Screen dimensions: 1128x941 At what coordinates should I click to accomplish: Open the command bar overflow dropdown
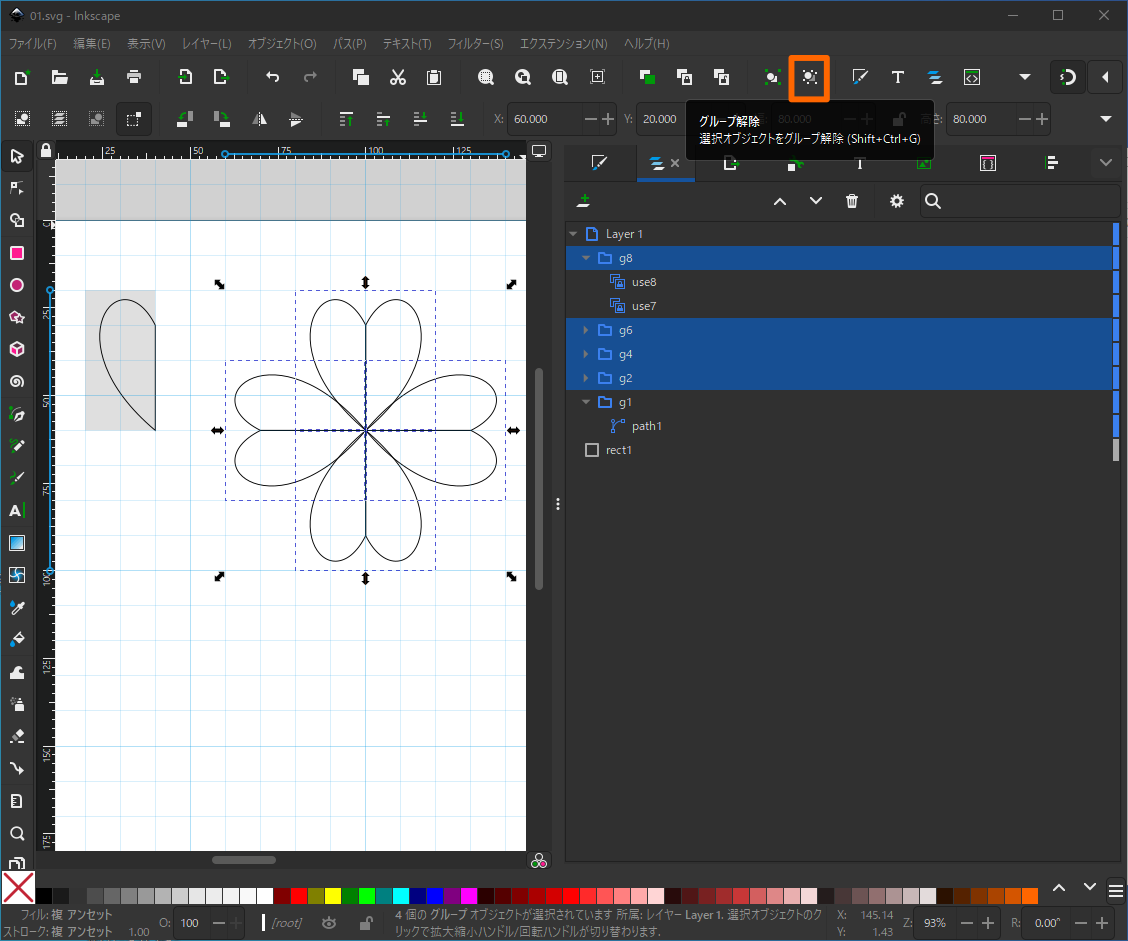pyautogui.click(x=1025, y=77)
